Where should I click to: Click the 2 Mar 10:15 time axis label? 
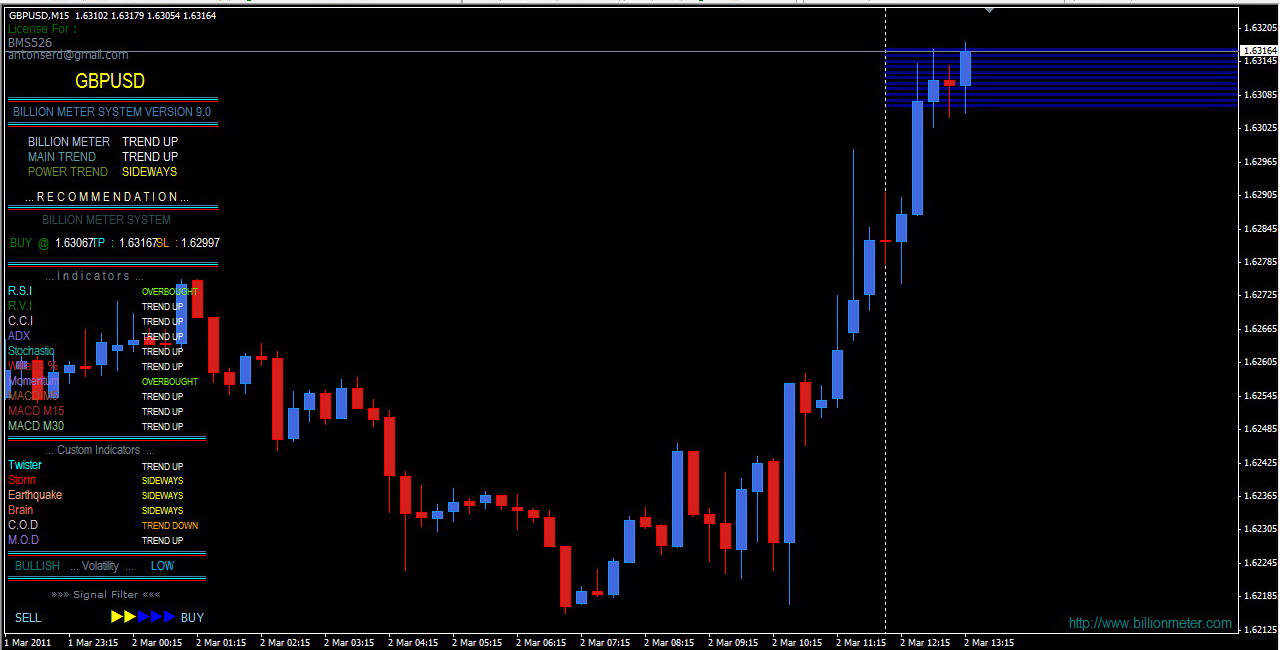click(797, 643)
